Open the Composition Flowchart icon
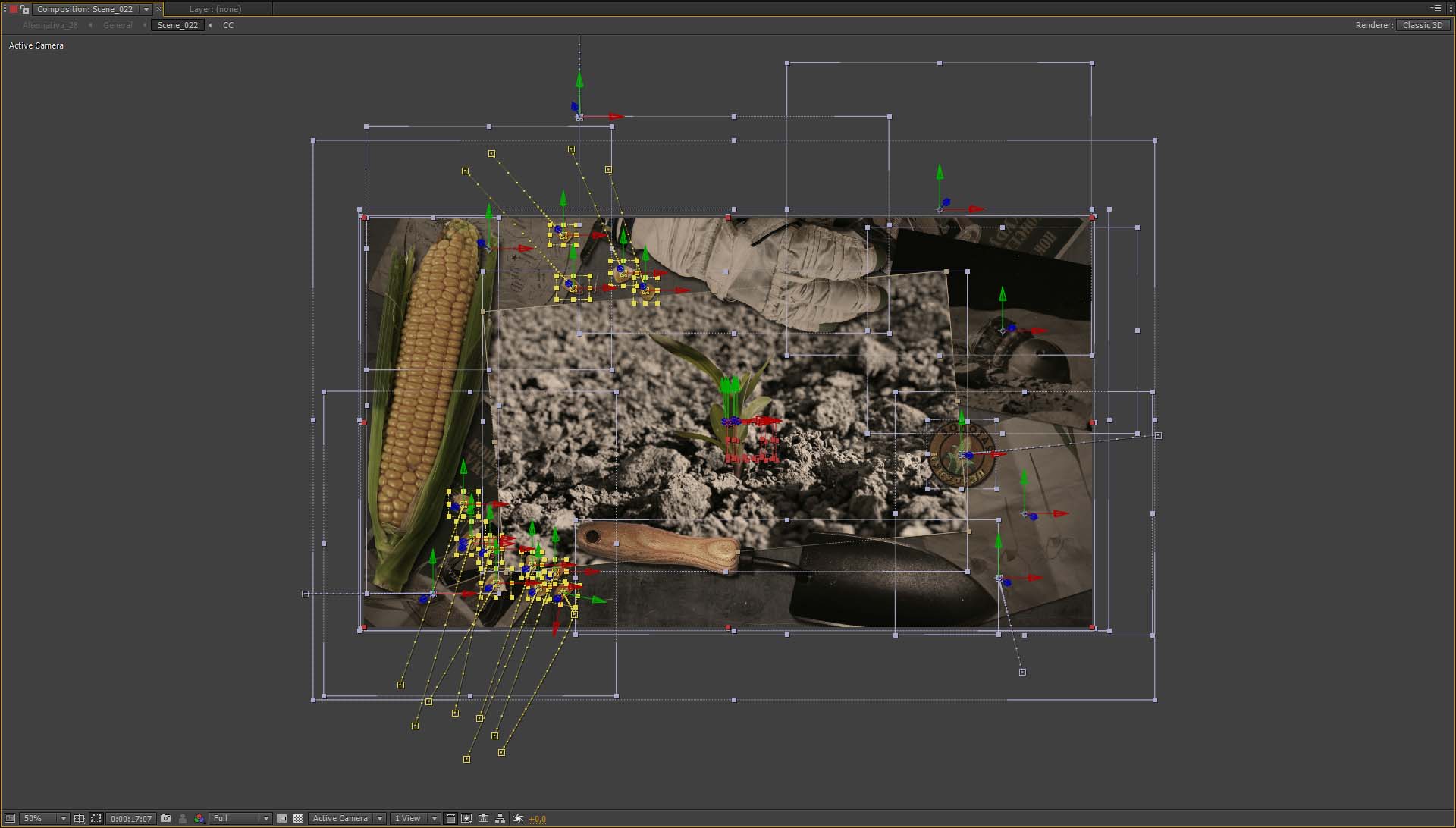Screen dimensions: 1456x828 (x=500, y=819)
